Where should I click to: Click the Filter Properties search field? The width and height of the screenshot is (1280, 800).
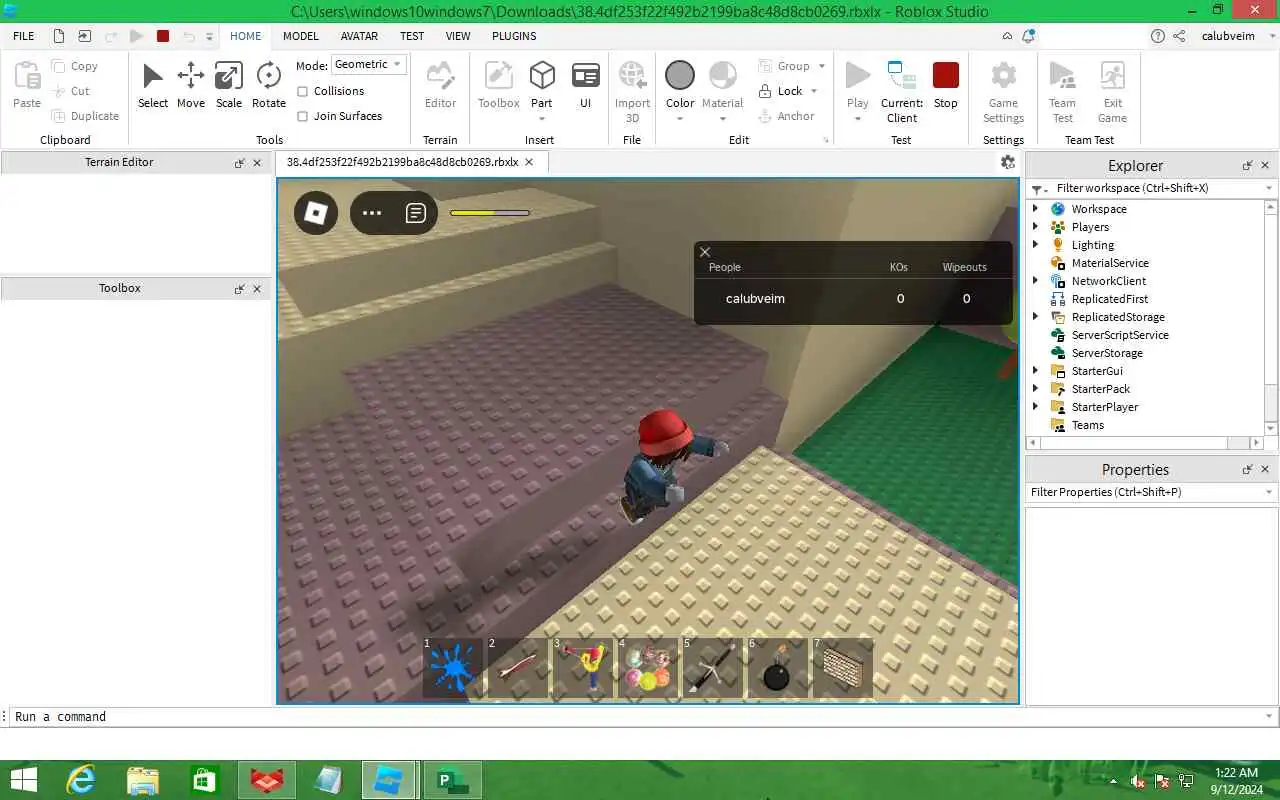click(x=1152, y=492)
